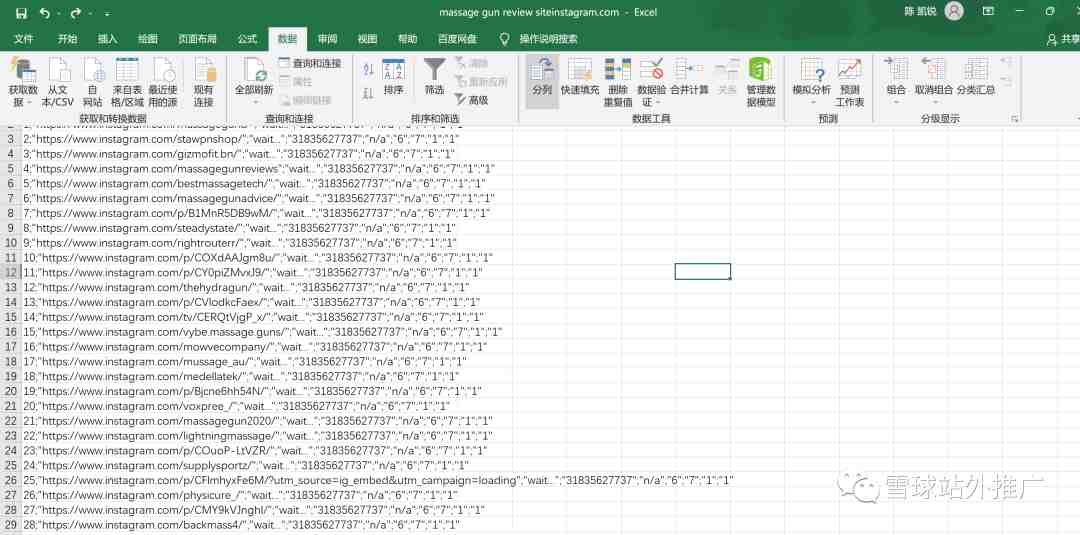This screenshot has height=535, width=1080.
Task: Select the cell with utm_source=ig_embed link
Action: 379,480
